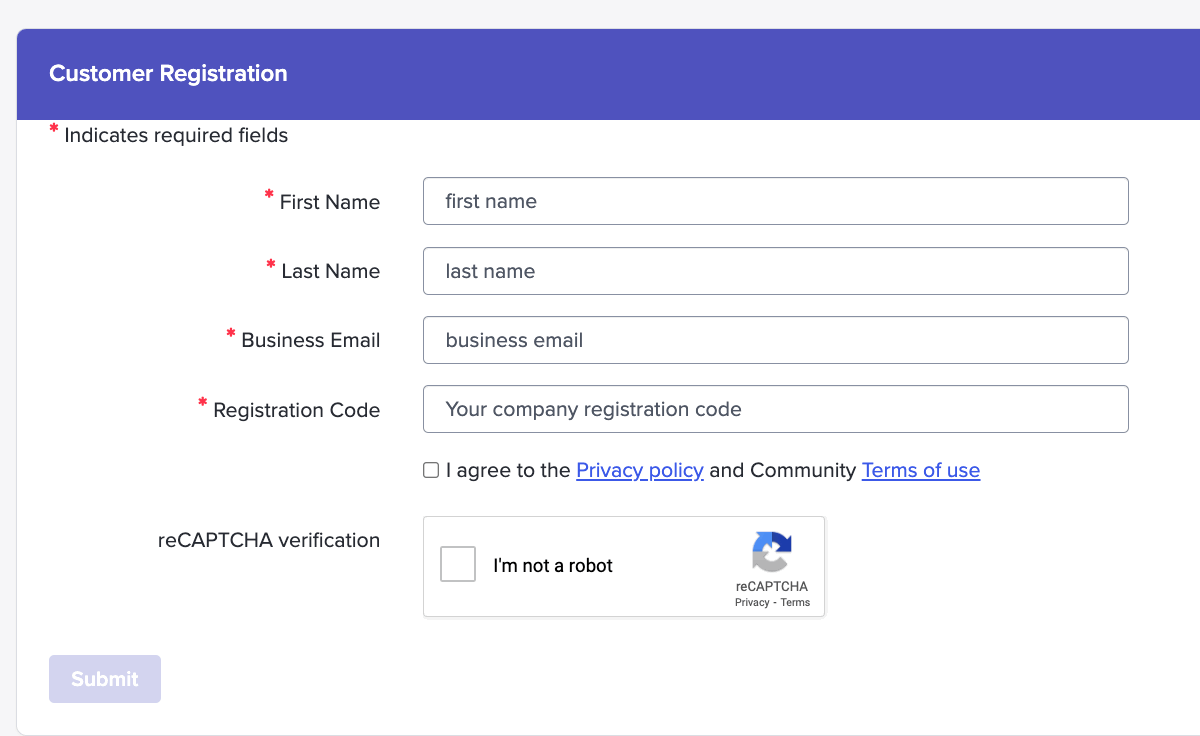Focus the Last Name text box

click(x=775, y=271)
